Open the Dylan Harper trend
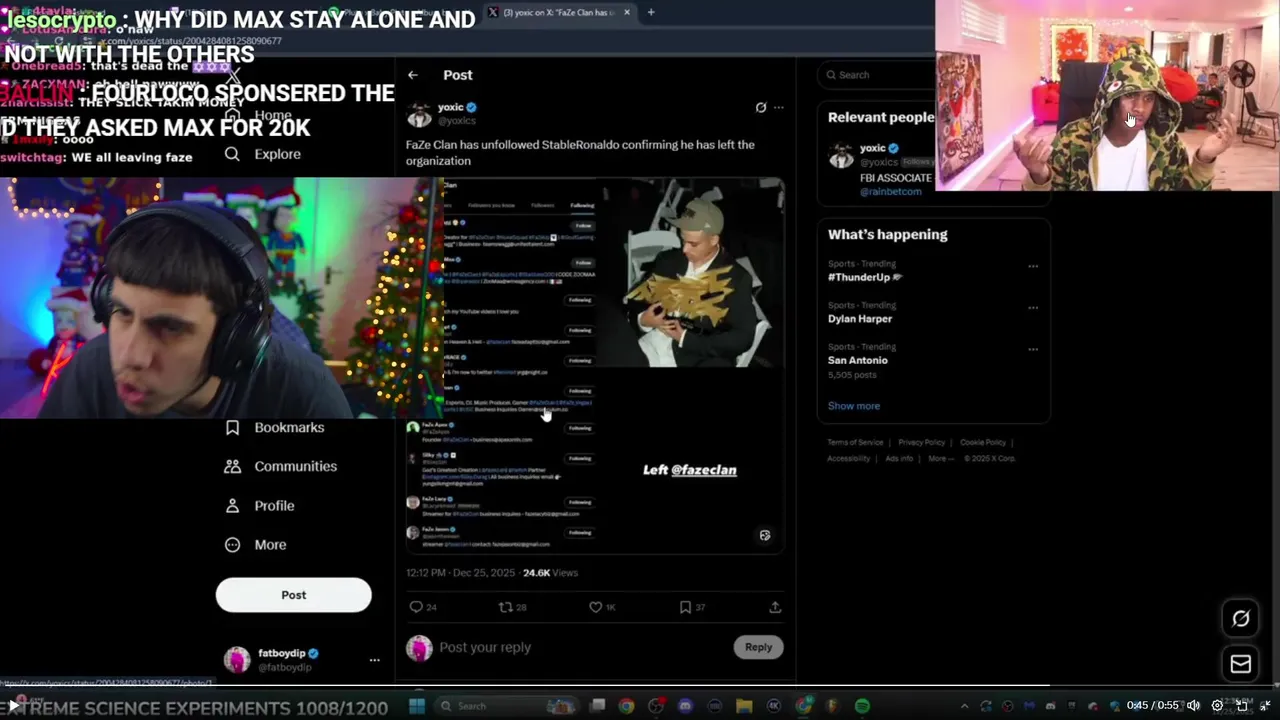 point(860,319)
